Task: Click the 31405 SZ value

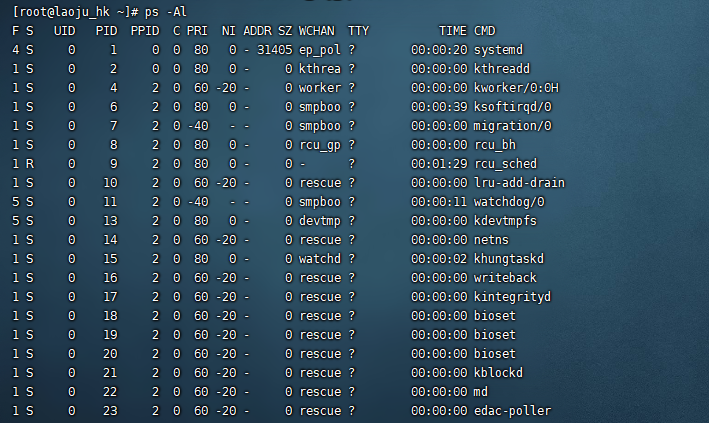Action: (x=274, y=49)
